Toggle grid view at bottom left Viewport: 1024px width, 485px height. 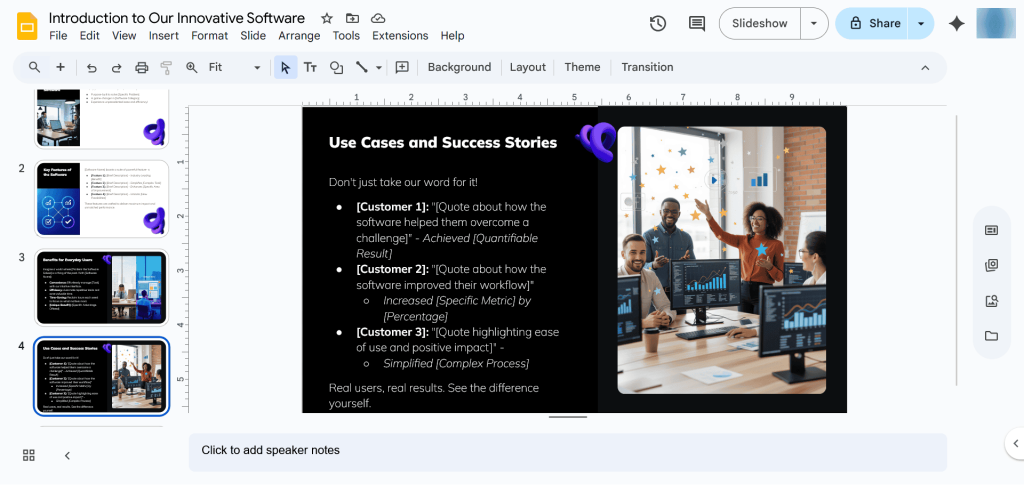pos(29,455)
